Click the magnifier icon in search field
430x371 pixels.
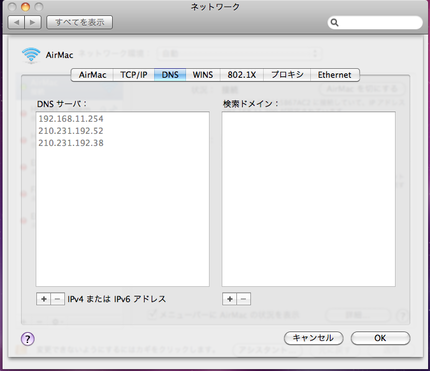click(334, 22)
